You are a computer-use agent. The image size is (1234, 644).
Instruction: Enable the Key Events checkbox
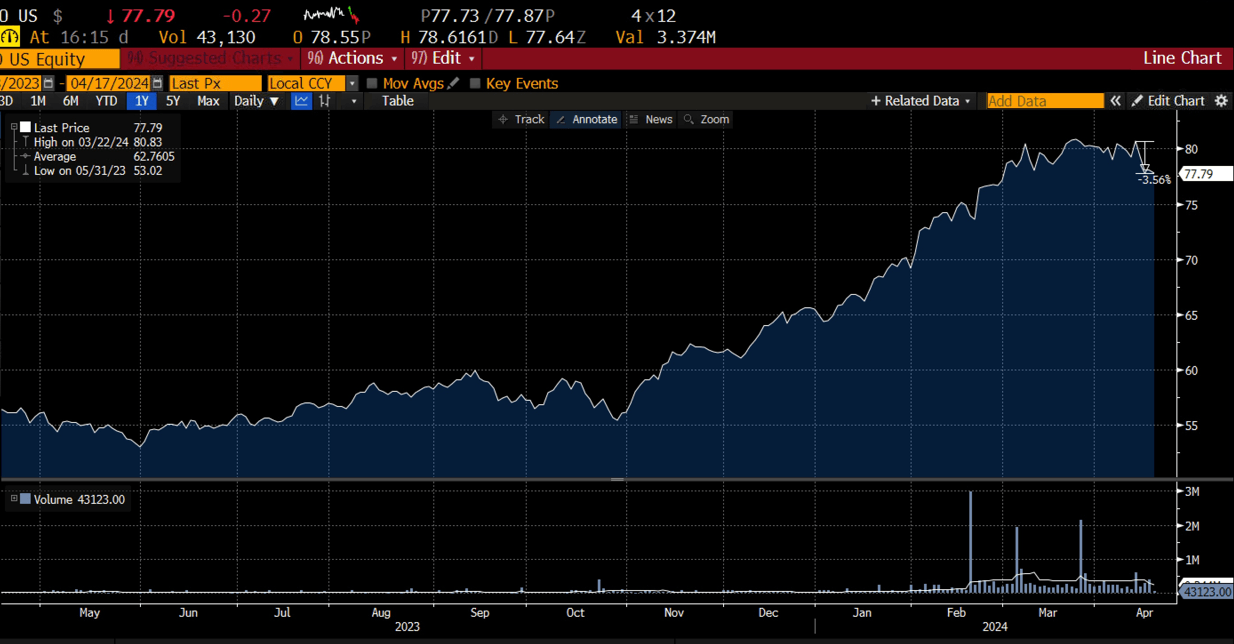[475, 84]
